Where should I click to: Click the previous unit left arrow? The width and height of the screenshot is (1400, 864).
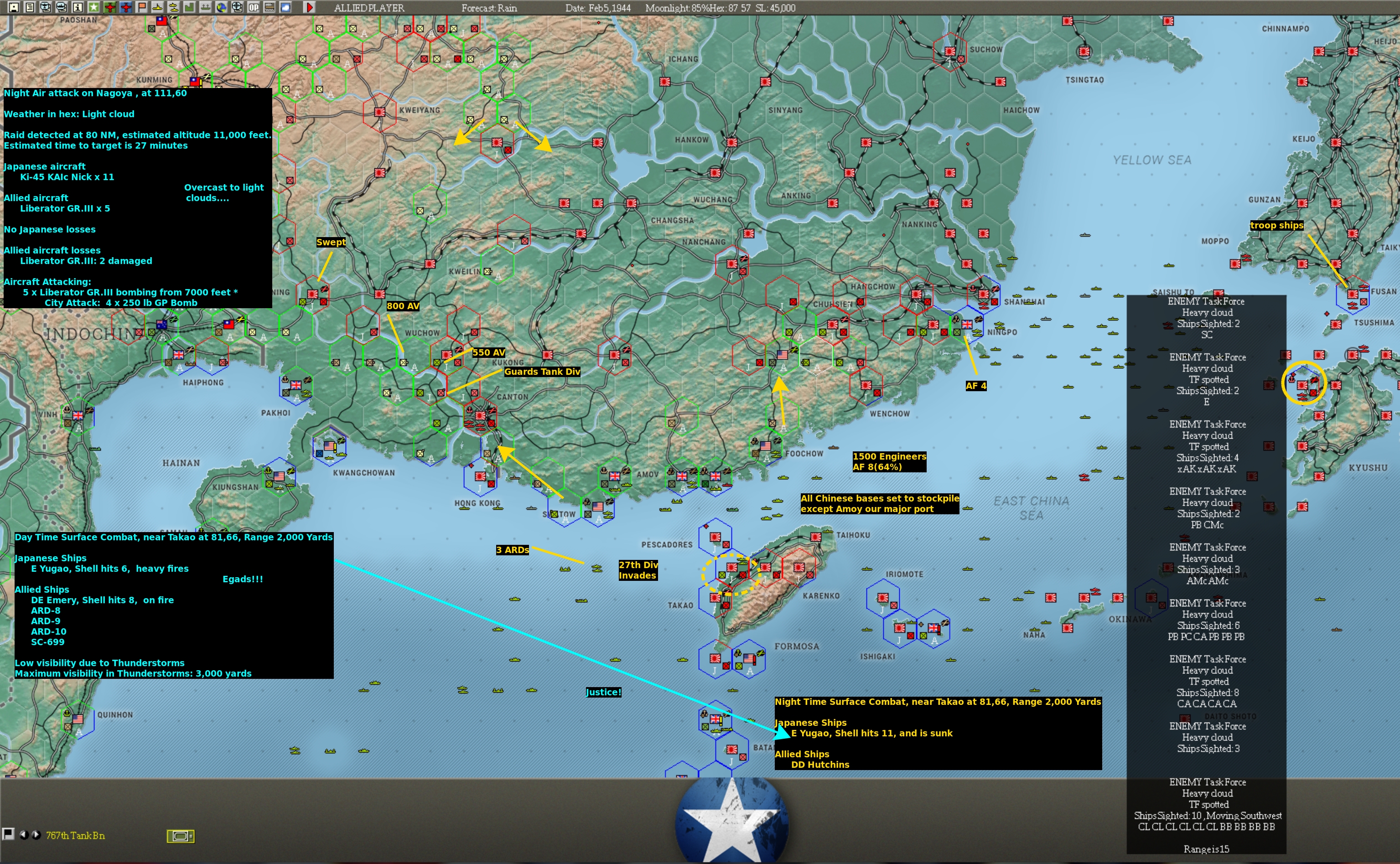23,834
